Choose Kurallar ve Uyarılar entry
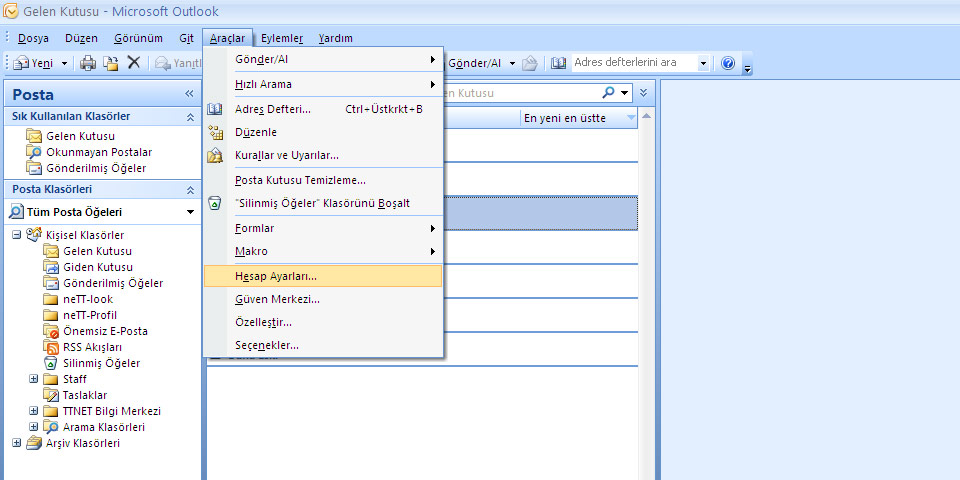The width and height of the screenshot is (960, 480). (323, 156)
